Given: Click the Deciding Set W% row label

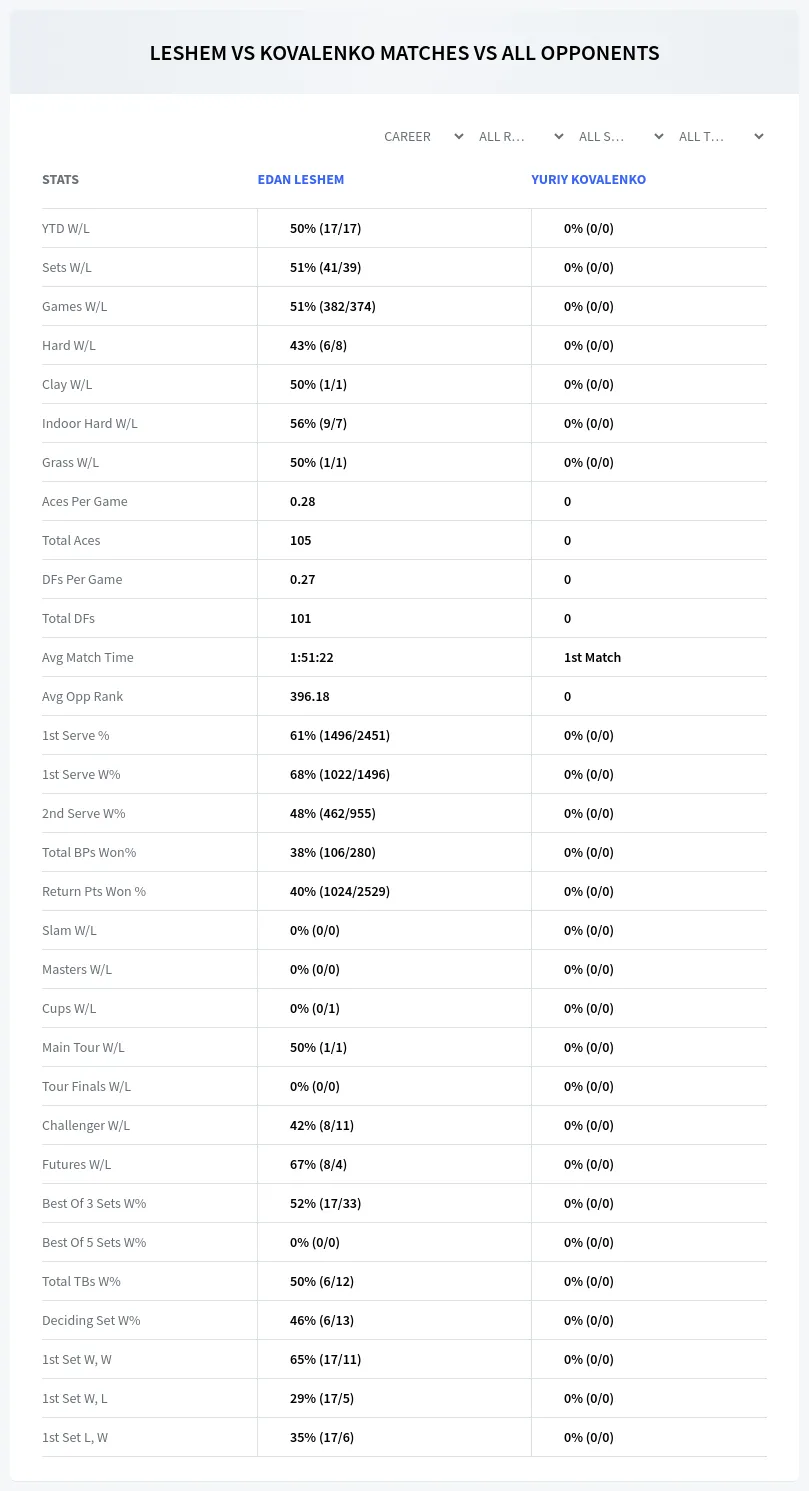Looking at the screenshot, I should 91,1320.
